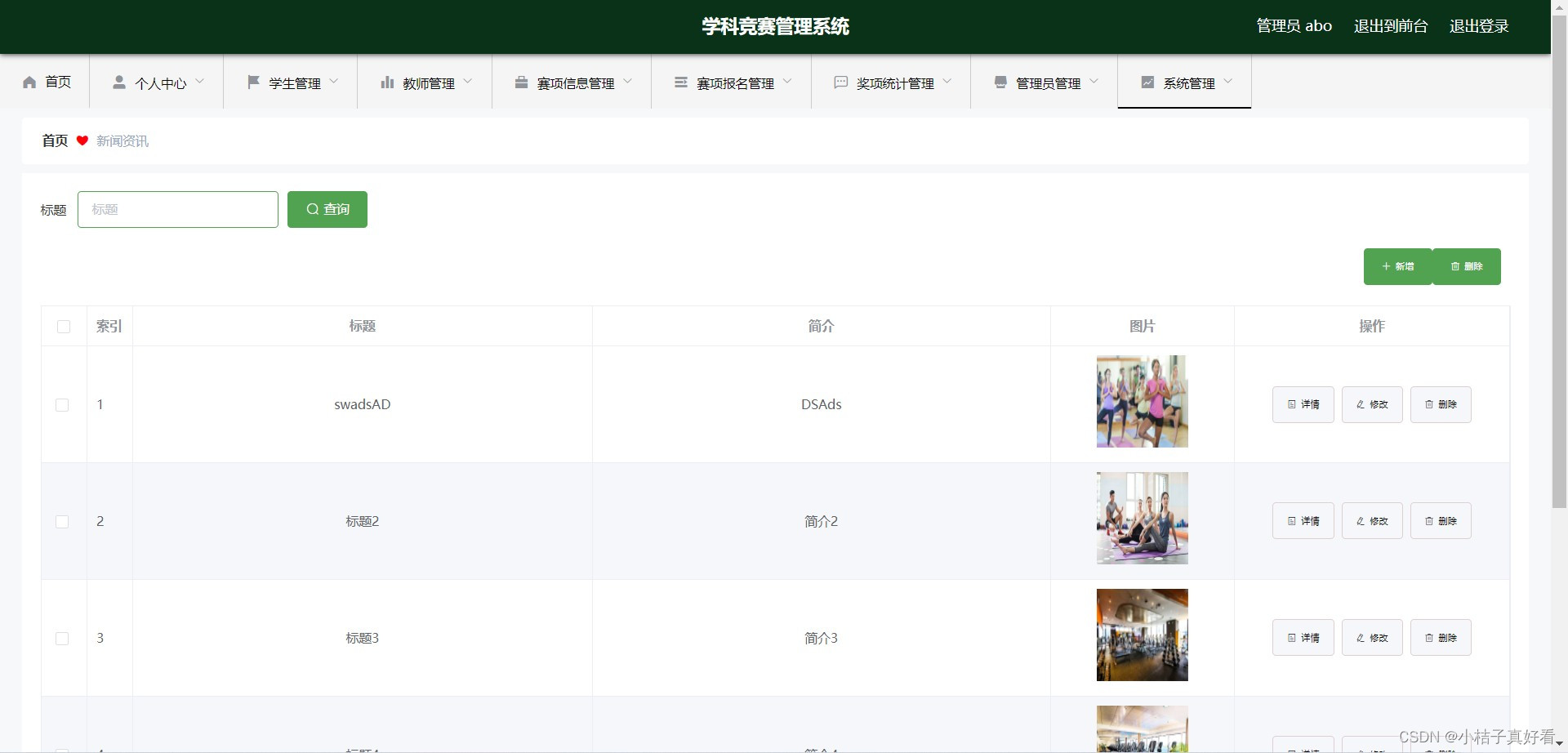Click the seated yoga thumbnail in row 标题2

pyautogui.click(x=1142, y=518)
